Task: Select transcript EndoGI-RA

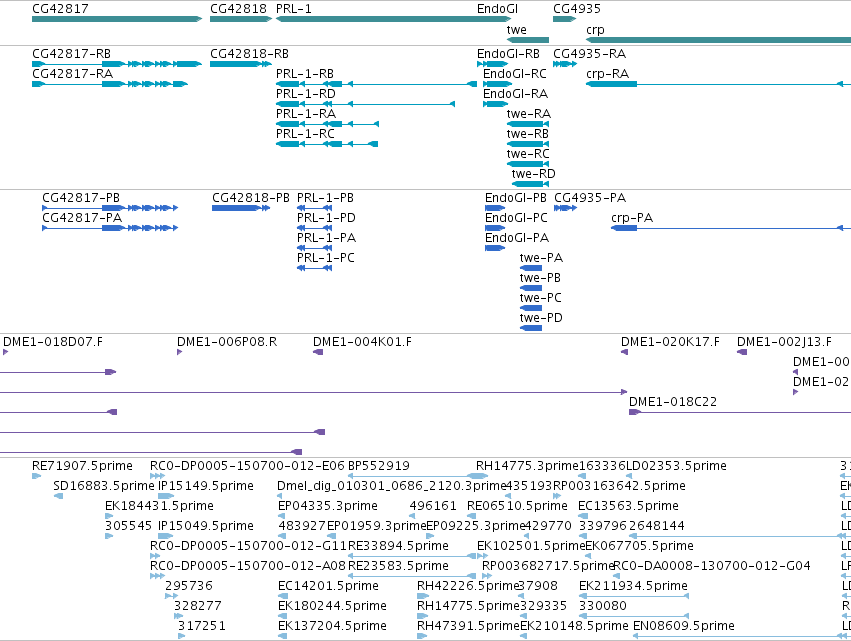Action: [495, 104]
